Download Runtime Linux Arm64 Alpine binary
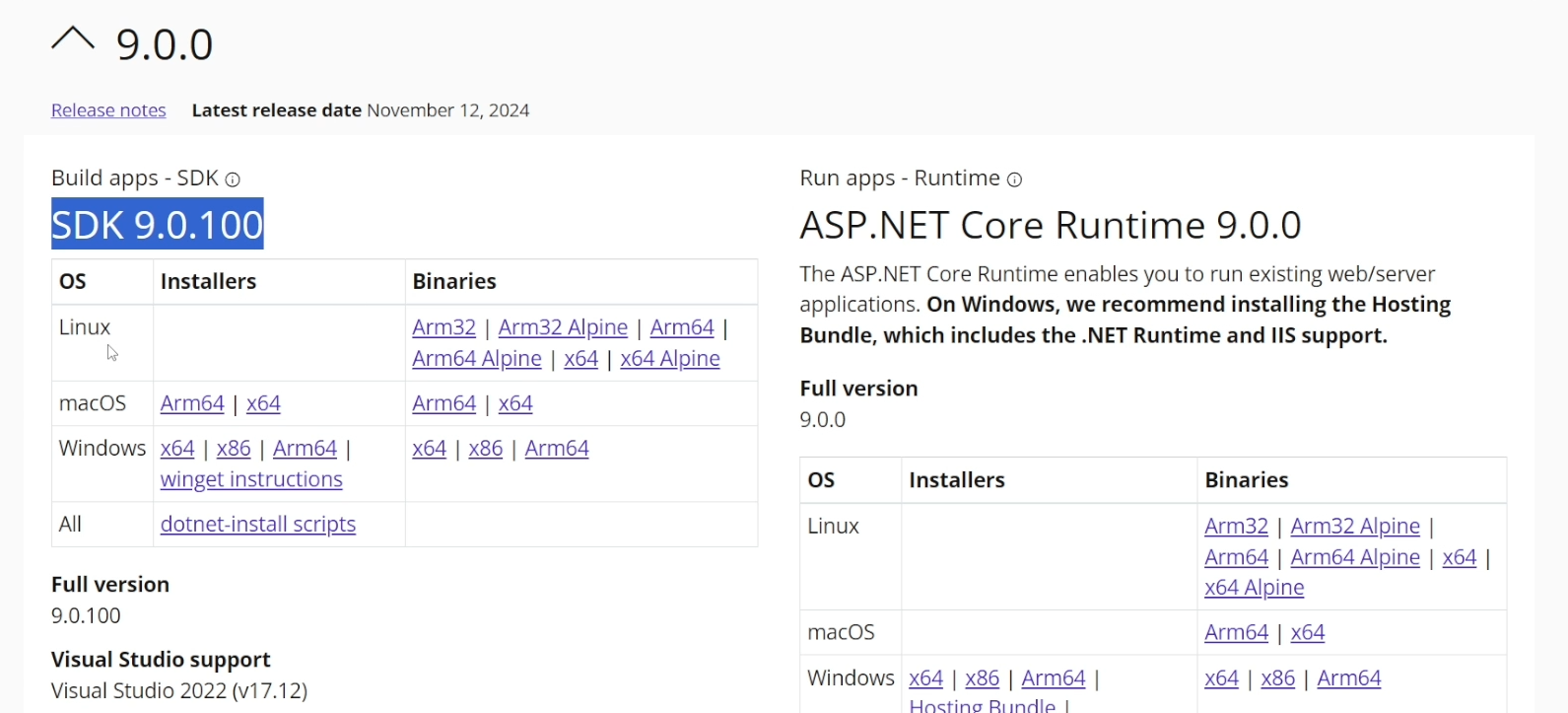The height and width of the screenshot is (713, 1568). (x=1355, y=557)
